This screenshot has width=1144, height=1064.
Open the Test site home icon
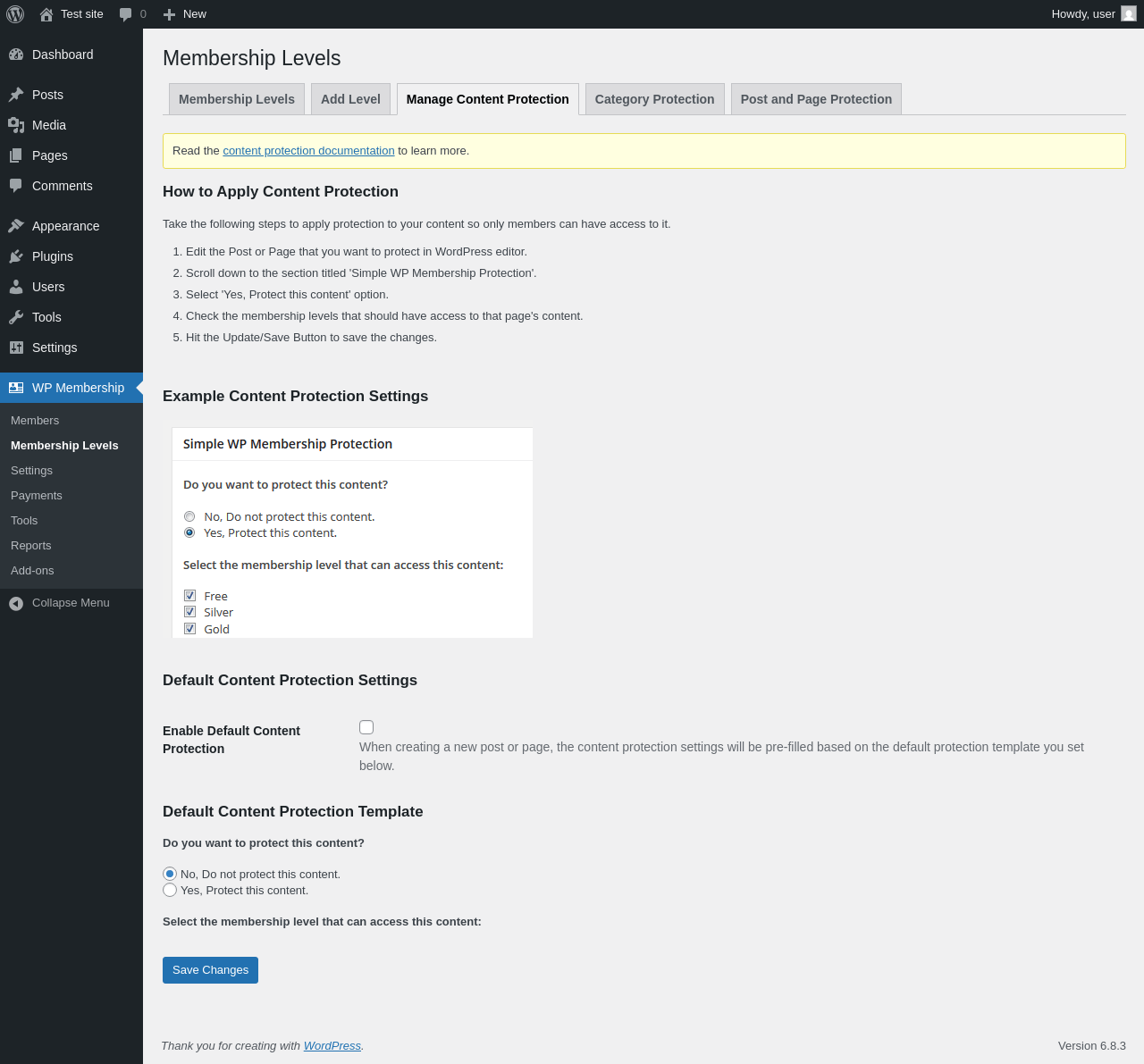pyautogui.click(x=46, y=14)
